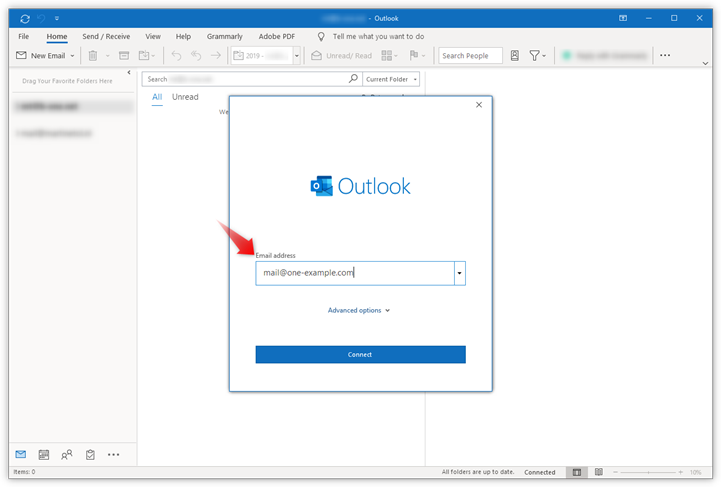Expand the Quick Steps 2019 dropdown arrow
The width and height of the screenshot is (721, 487).
coord(297,56)
